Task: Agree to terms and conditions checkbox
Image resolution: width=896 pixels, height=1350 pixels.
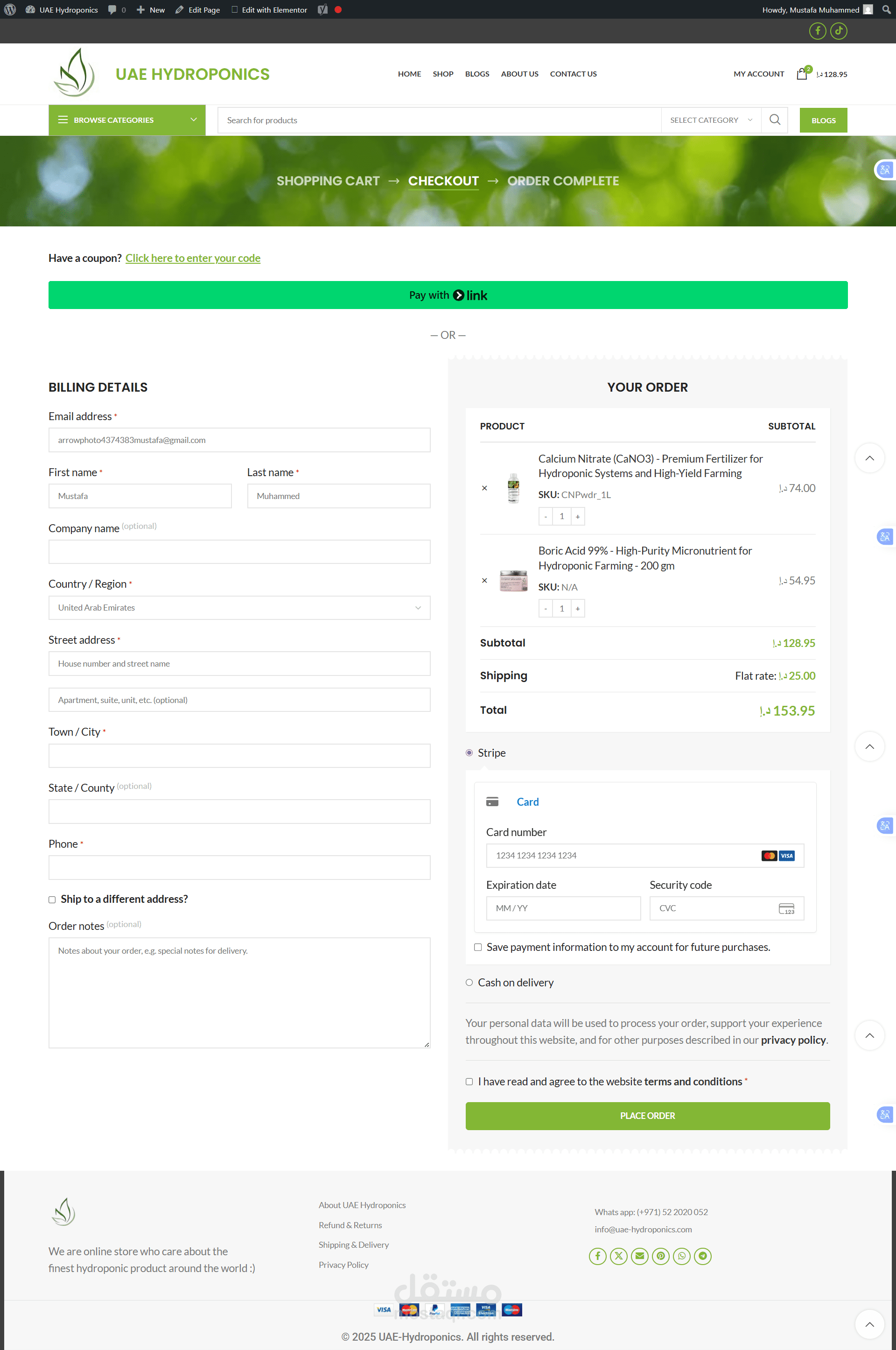Action: (469, 1082)
